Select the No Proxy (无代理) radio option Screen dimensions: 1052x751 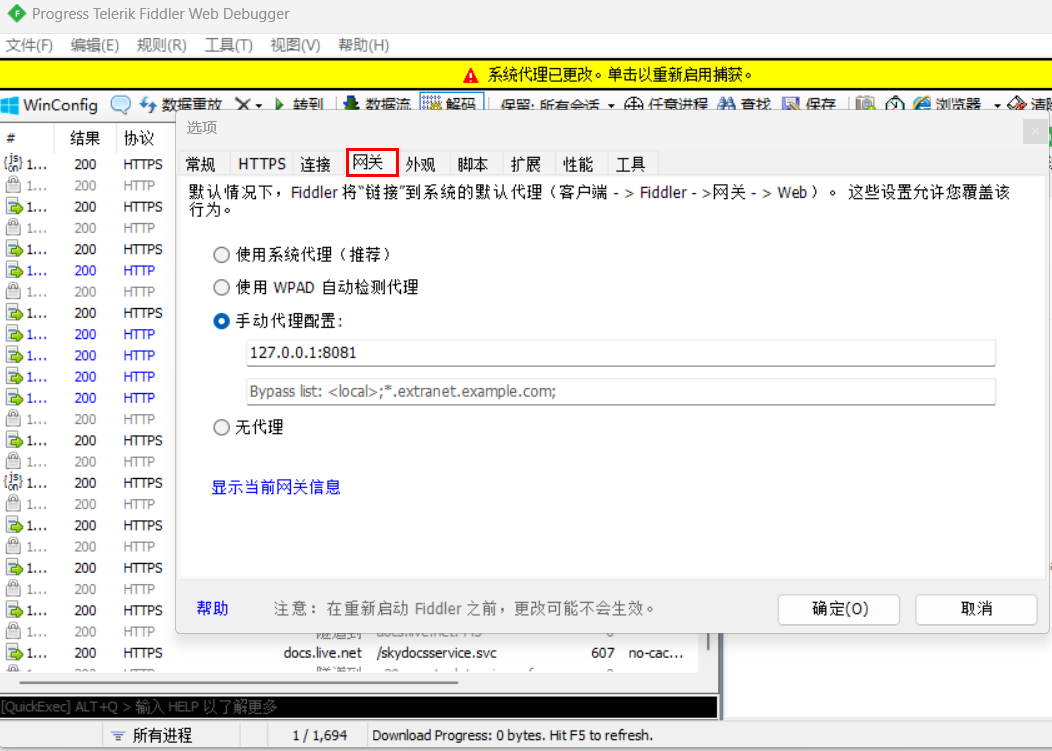[x=221, y=427]
